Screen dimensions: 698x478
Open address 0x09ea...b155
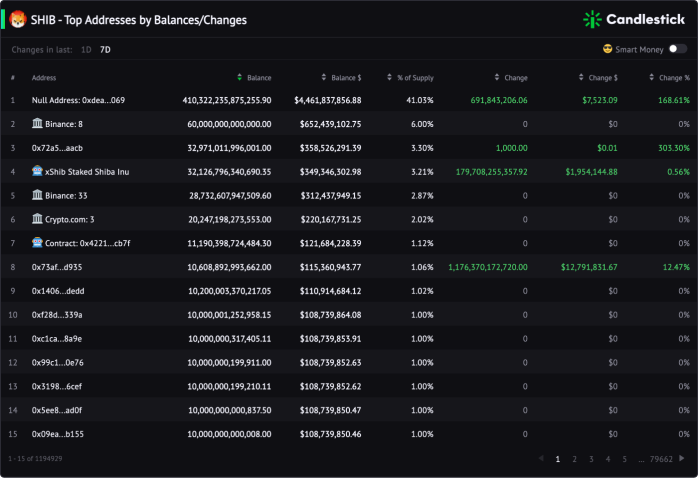57,434
